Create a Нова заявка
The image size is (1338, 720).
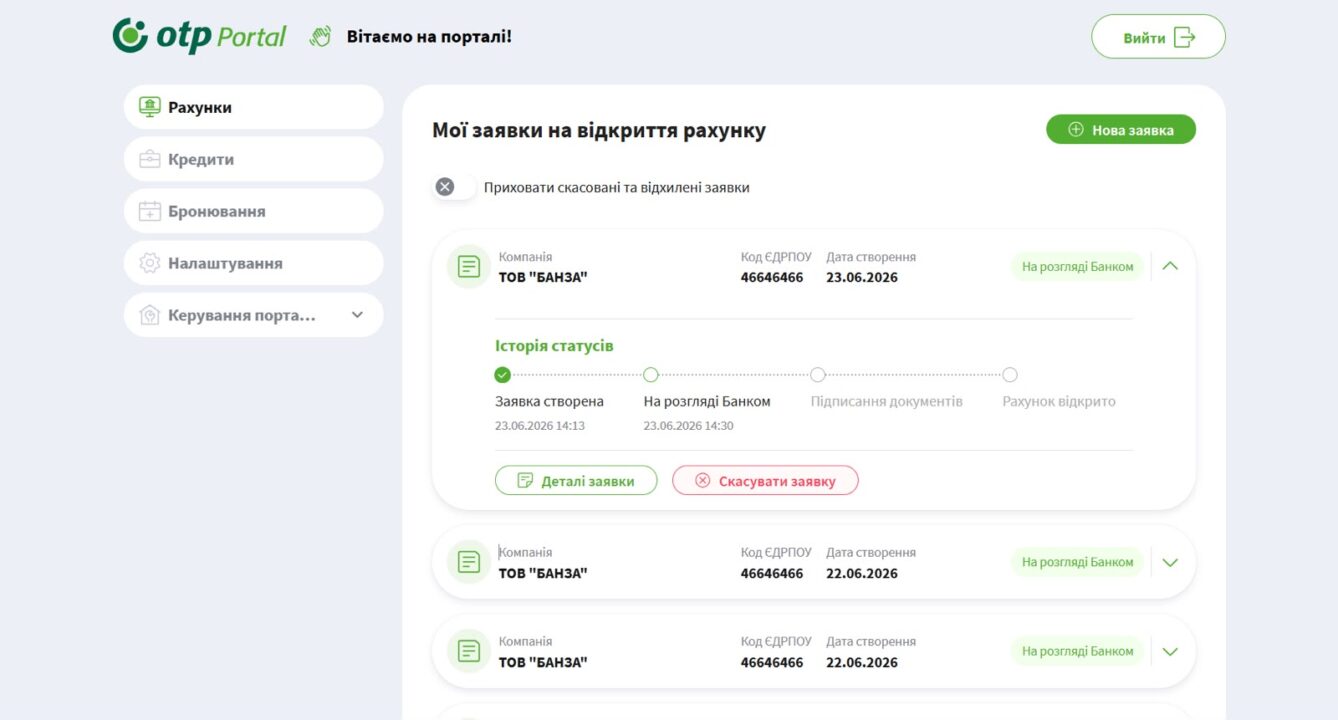[1121, 129]
